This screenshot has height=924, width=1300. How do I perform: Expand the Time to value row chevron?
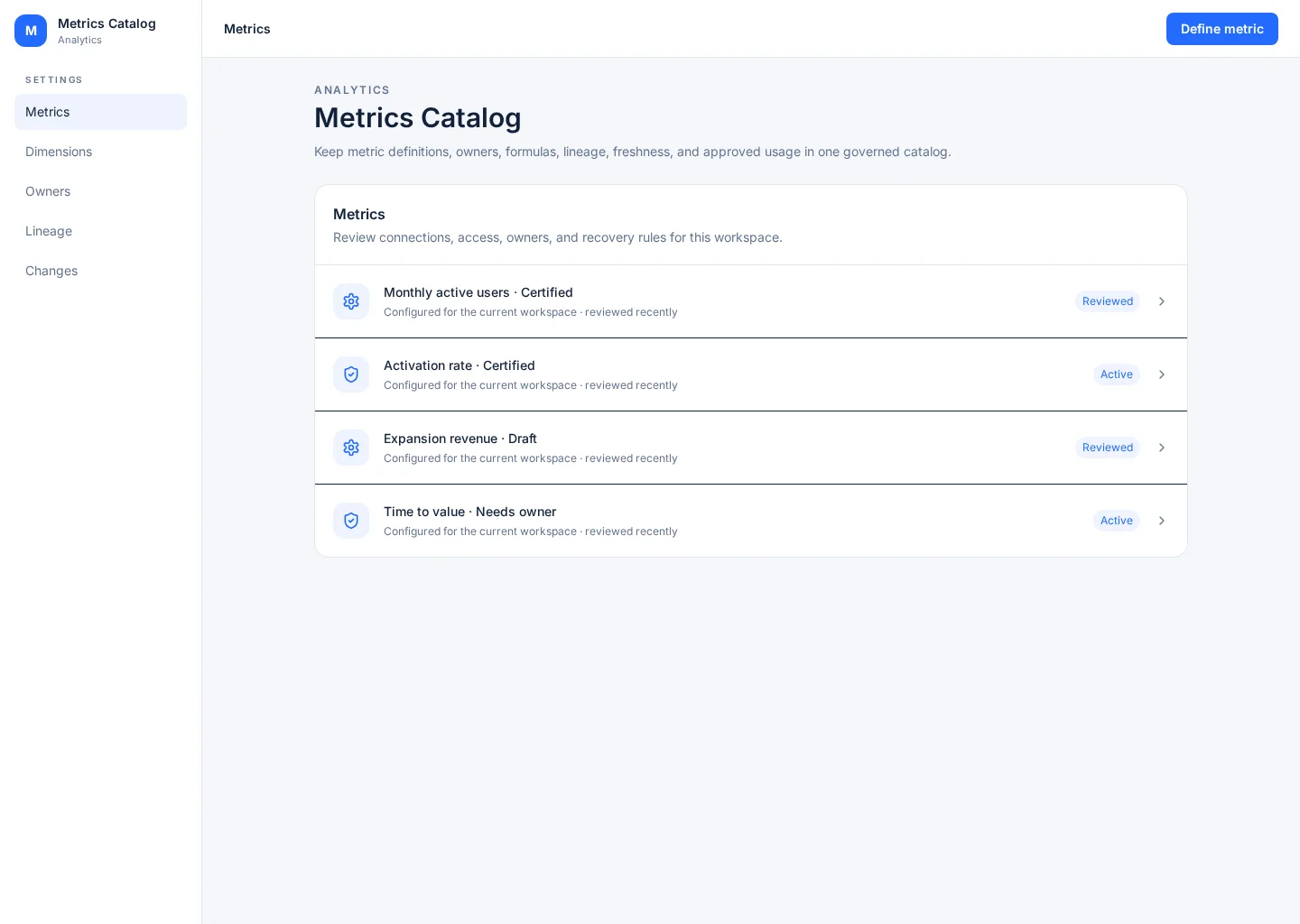[1162, 521]
